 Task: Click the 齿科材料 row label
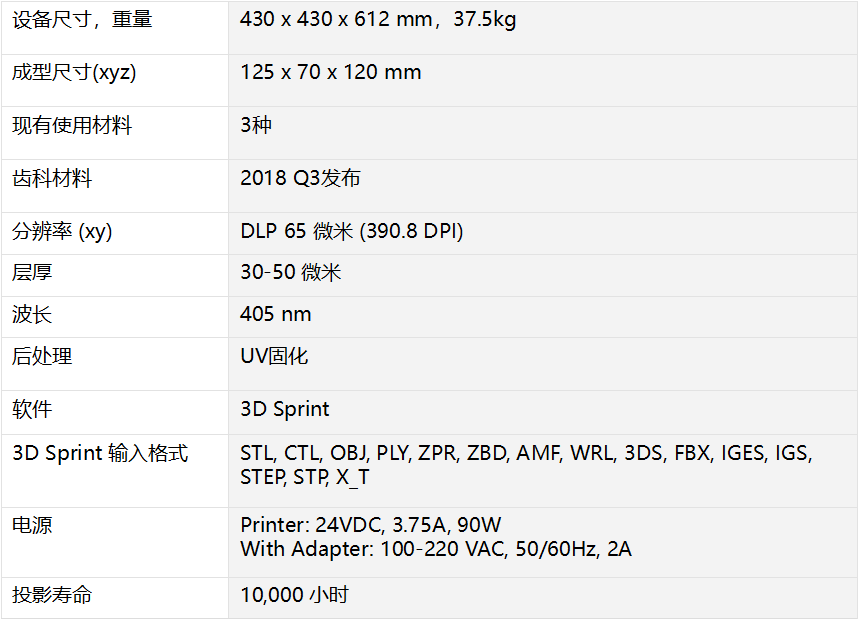(52, 179)
